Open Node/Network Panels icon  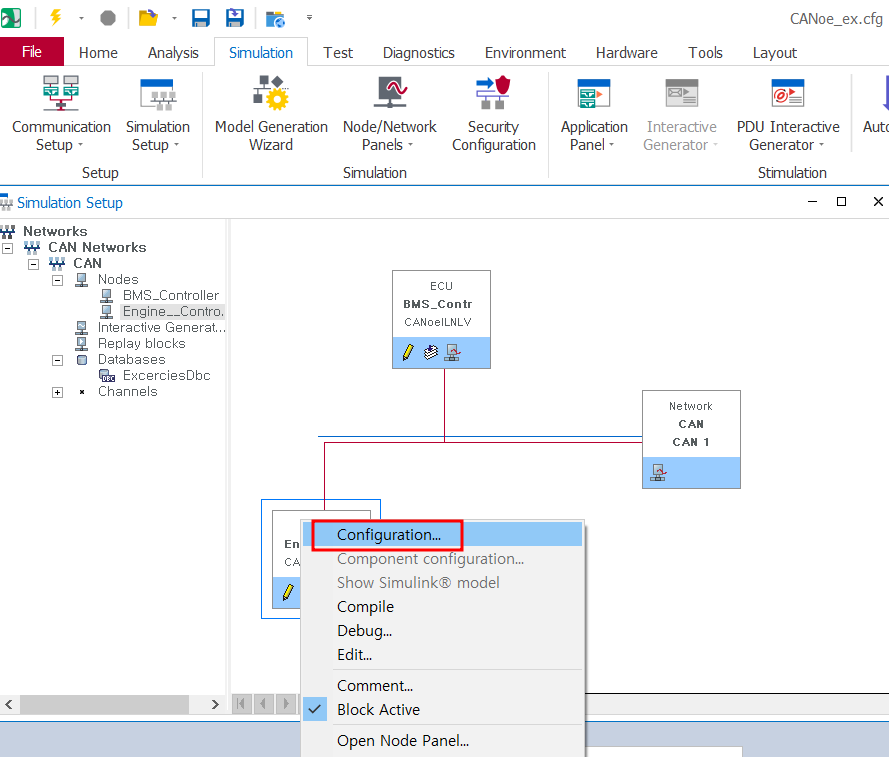390,92
